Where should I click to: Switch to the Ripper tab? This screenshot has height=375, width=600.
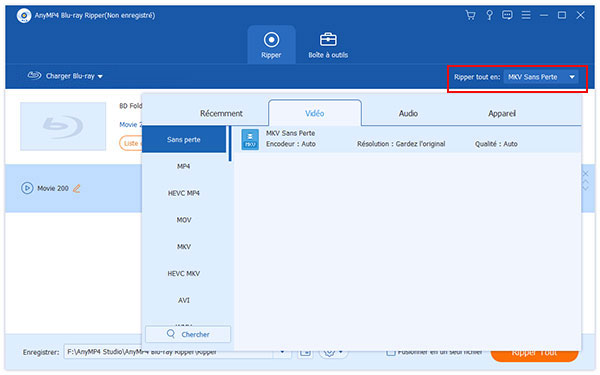[x=271, y=45]
